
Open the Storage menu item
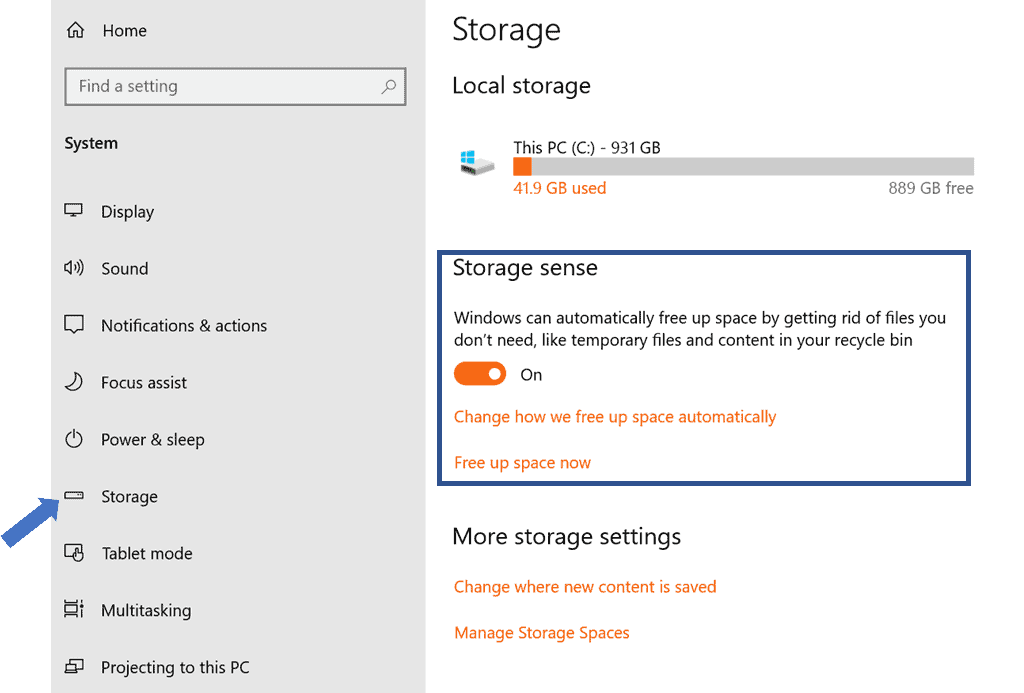(129, 497)
